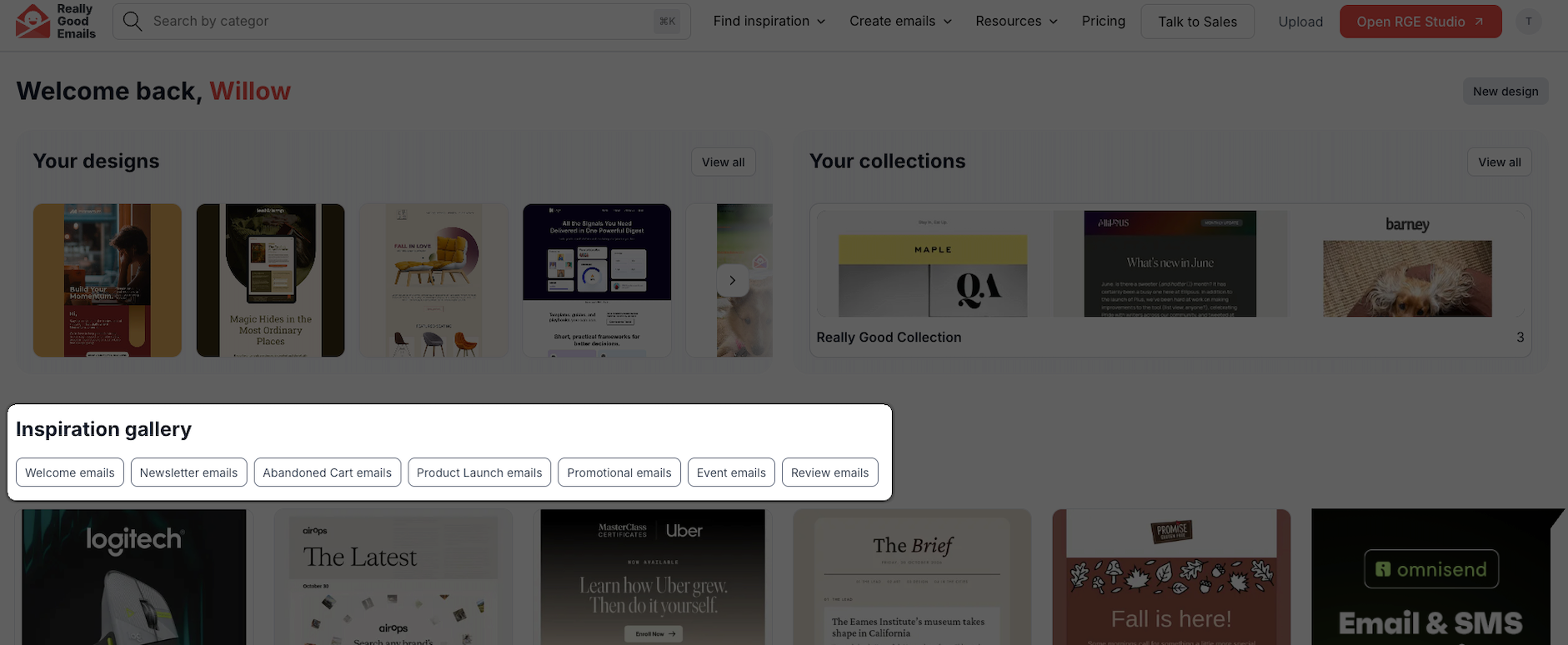Launch Open RGE Studio
Image resolution: width=1568 pixels, height=645 pixels.
click(1420, 22)
